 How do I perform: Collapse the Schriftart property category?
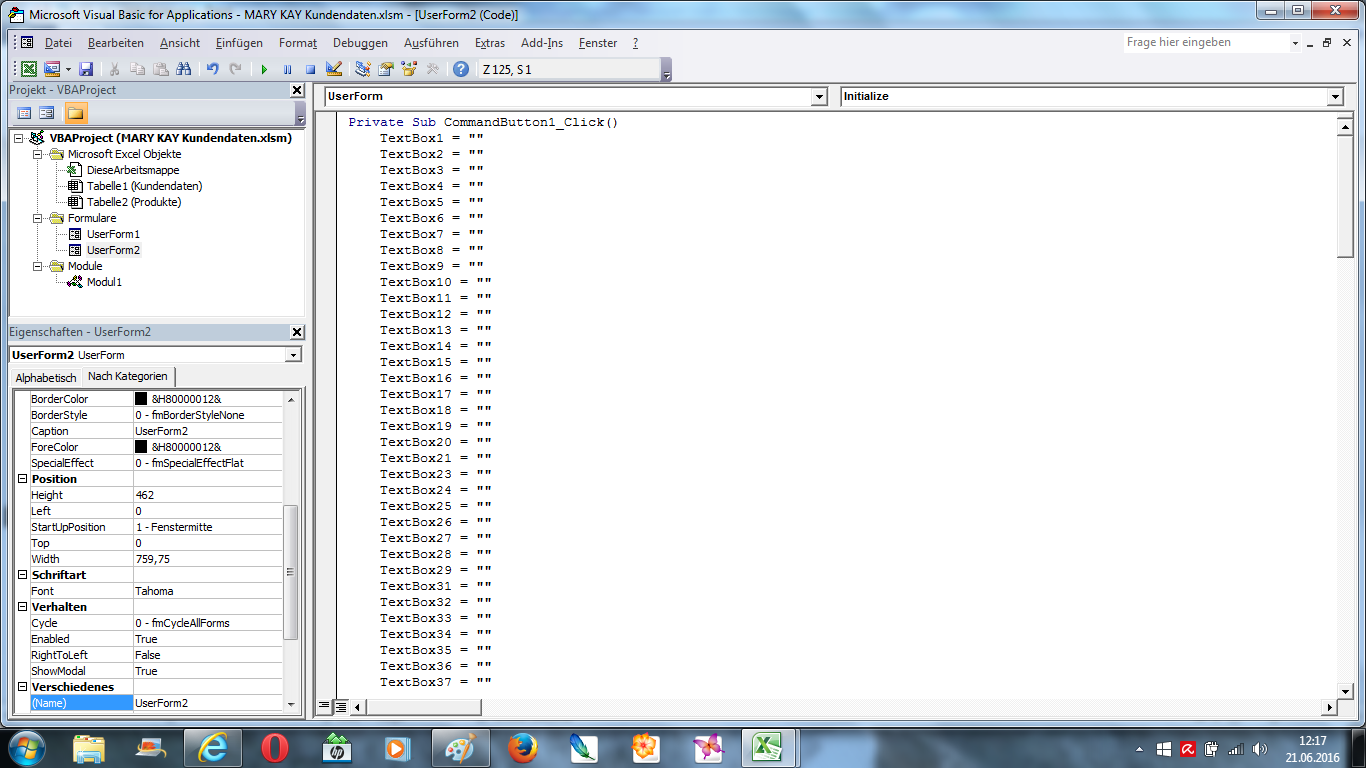[23, 575]
